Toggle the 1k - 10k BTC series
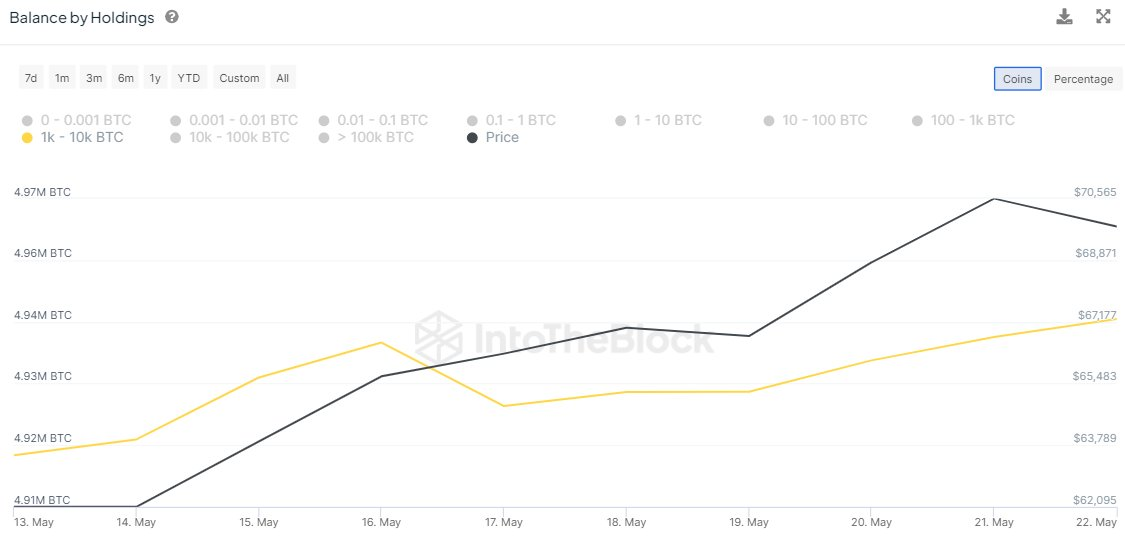The width and height of the screenshot is (1125, 537). pyautogui.click(x=72, y=137)
